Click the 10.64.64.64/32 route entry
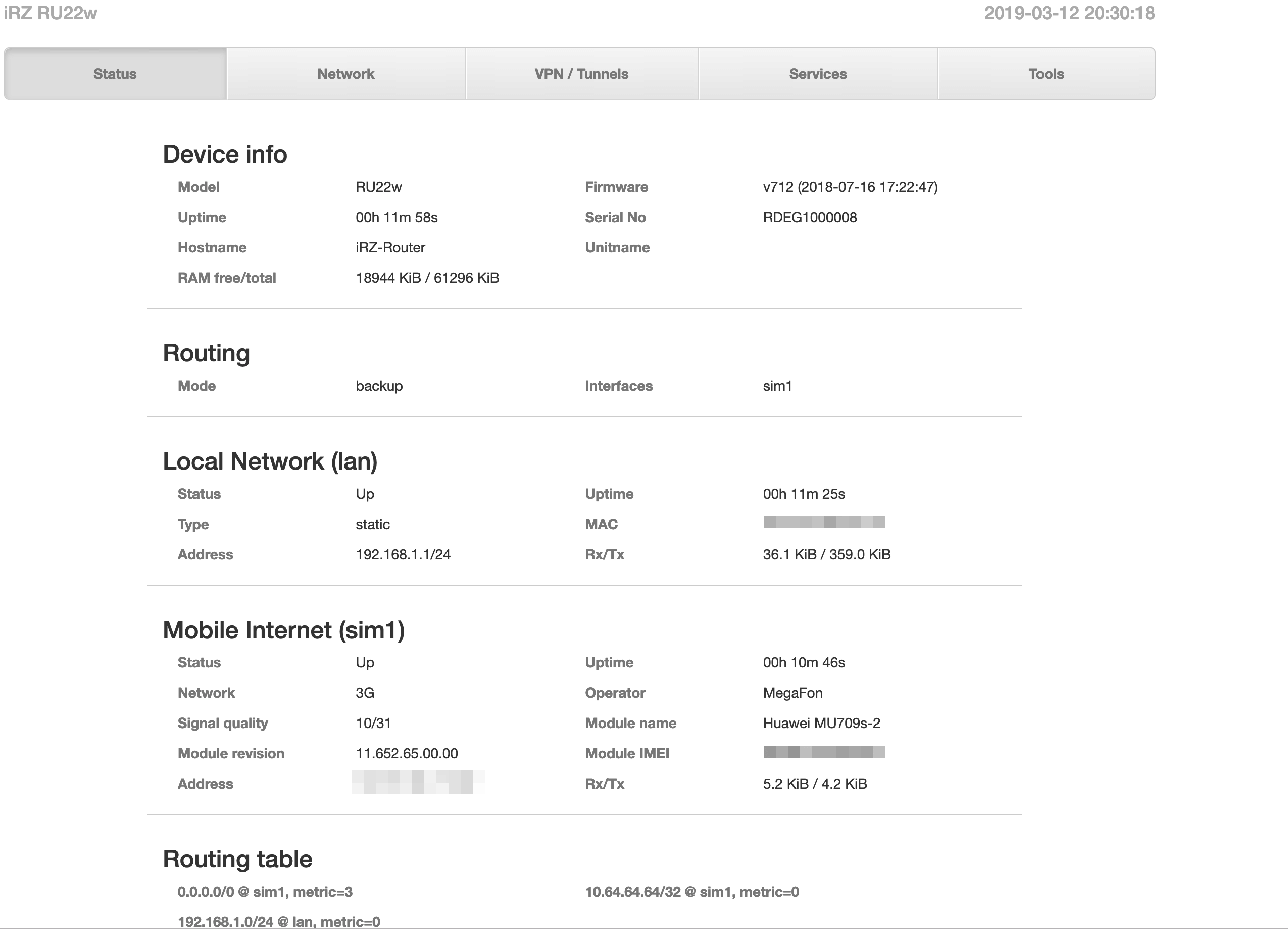 point(691,892)
